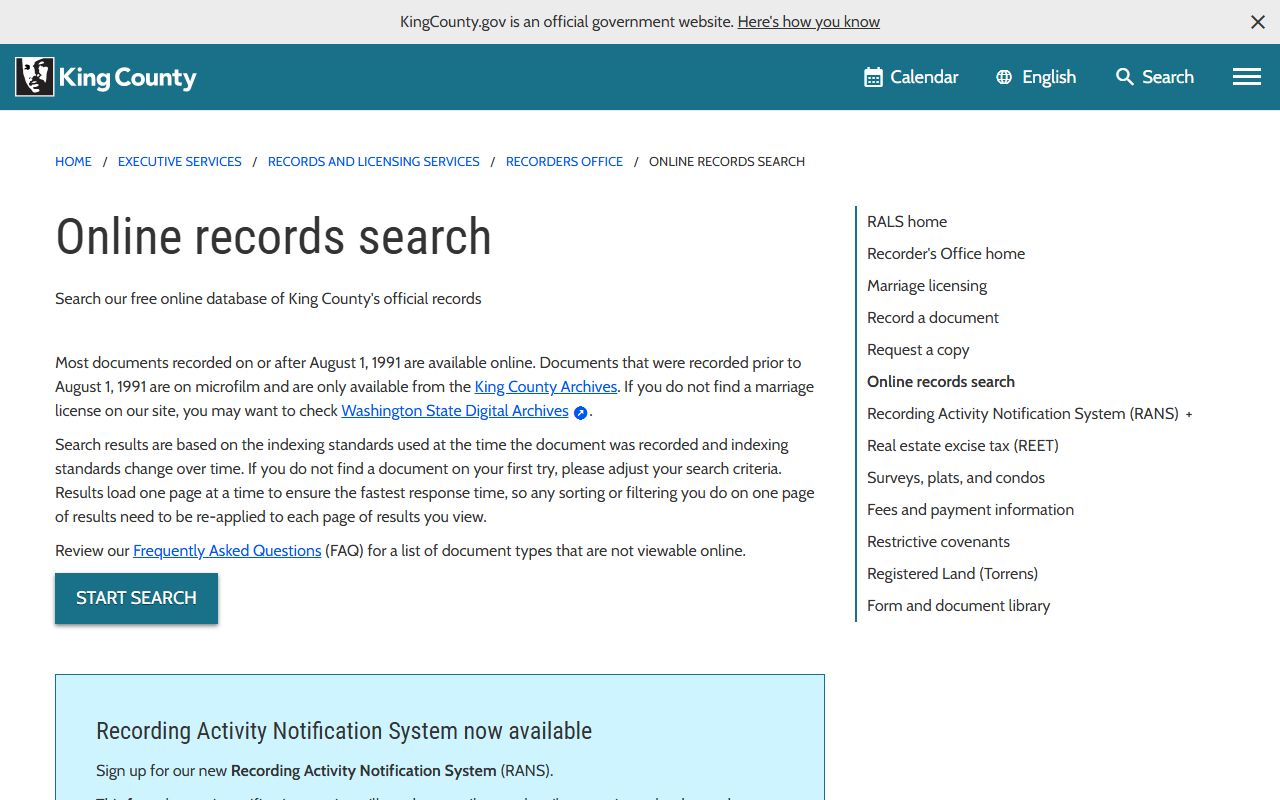Click ONLINE RECORDS SEARCH breadcrumb text
Screen dimensions: 1280x800
[727, 161]
